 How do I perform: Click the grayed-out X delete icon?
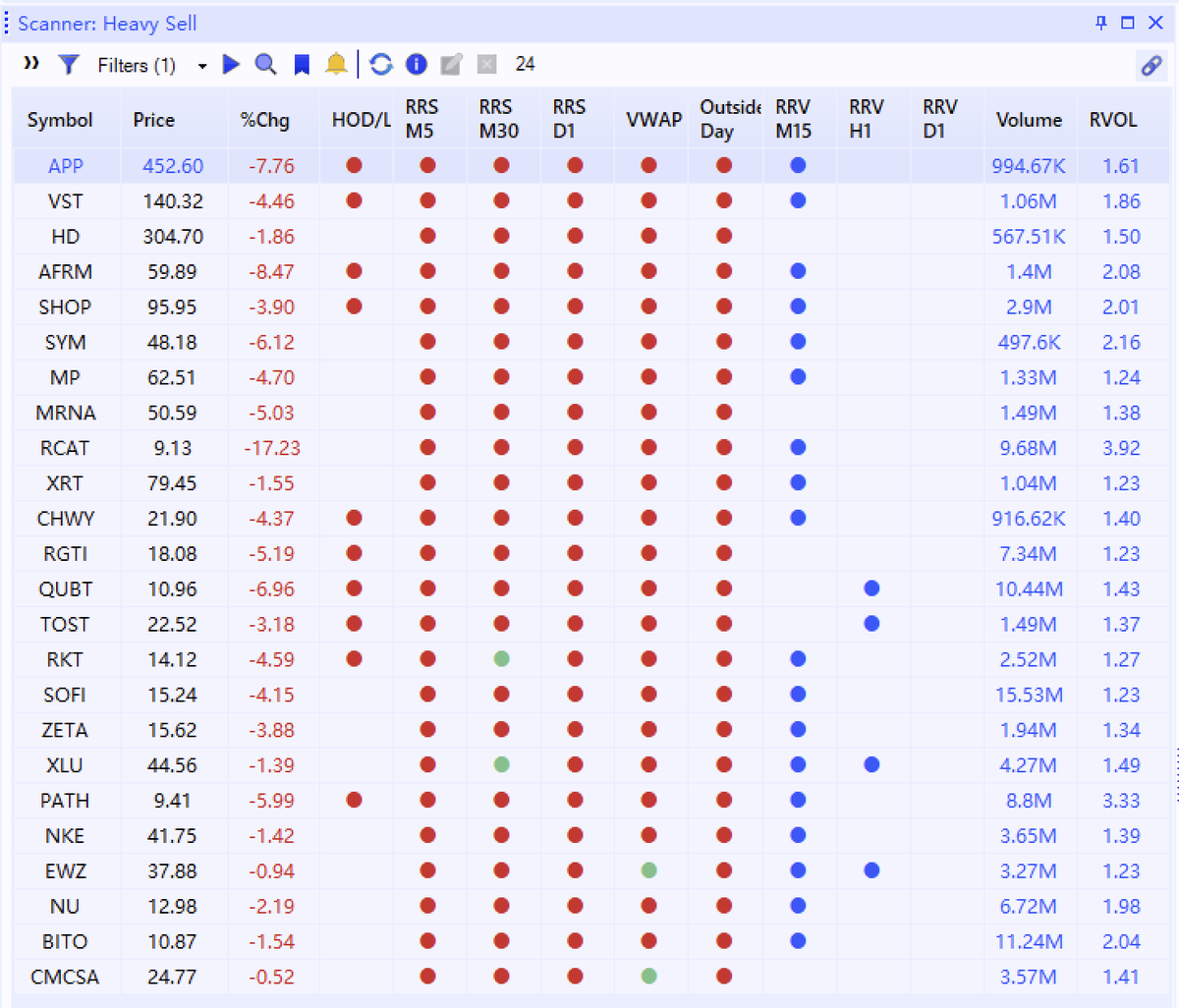486,64
